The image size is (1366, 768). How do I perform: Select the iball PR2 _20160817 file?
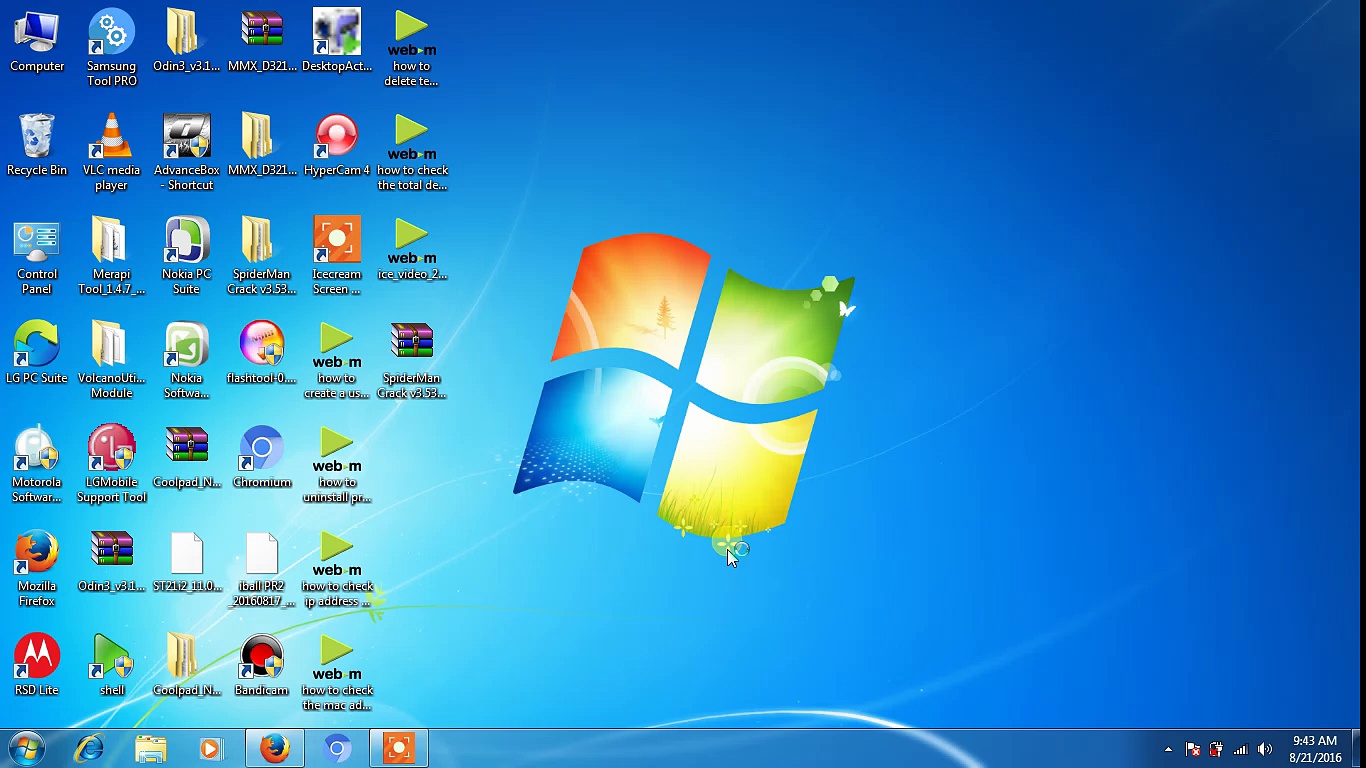click(x=262, y=568)
